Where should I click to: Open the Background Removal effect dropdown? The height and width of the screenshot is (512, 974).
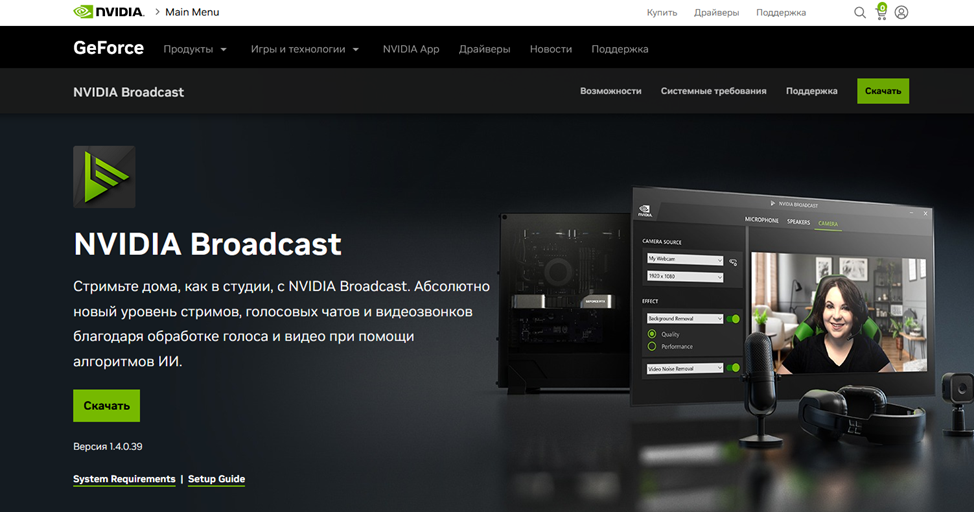coord(685,318)
